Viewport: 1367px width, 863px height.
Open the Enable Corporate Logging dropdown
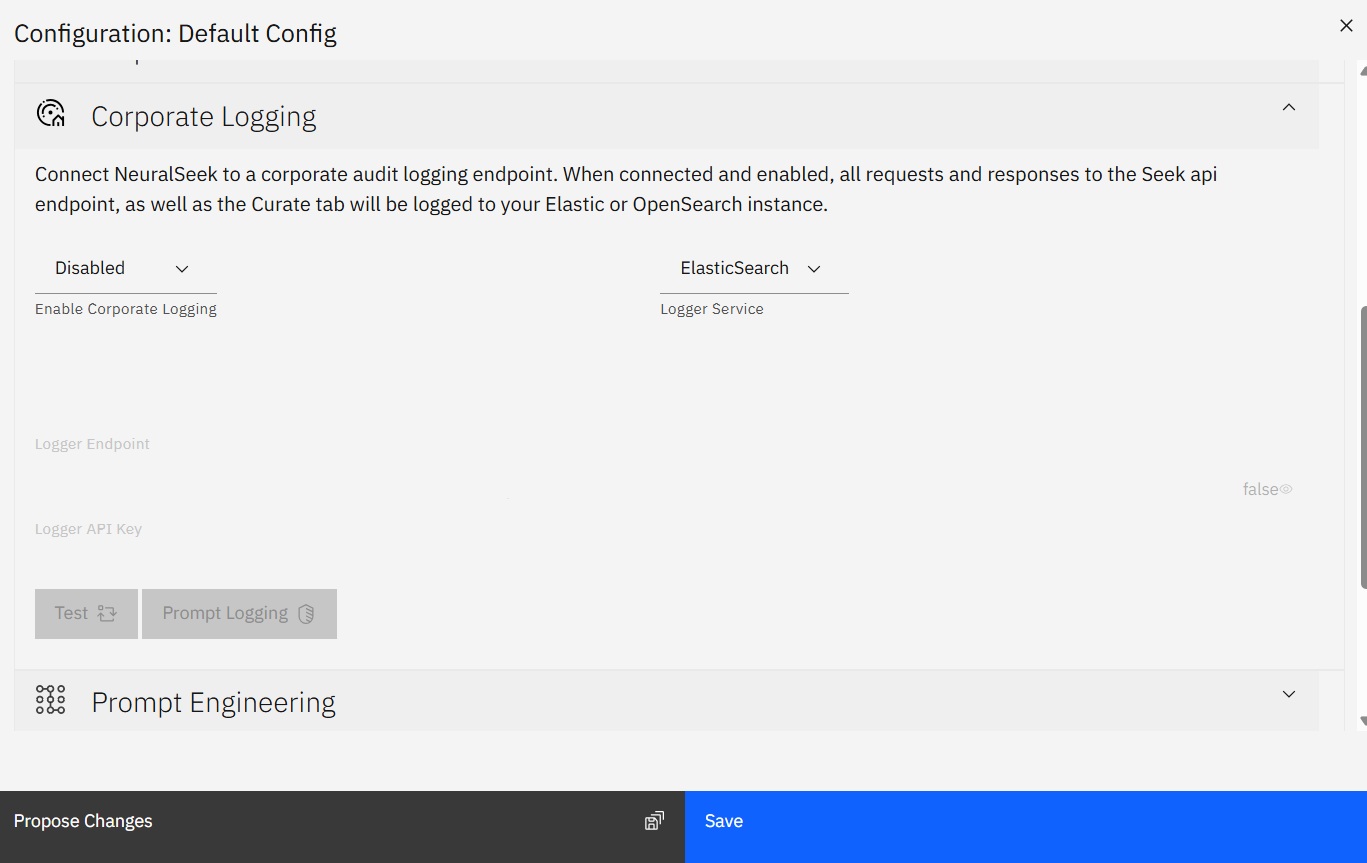pyautogui.click(x=126, y=268)
